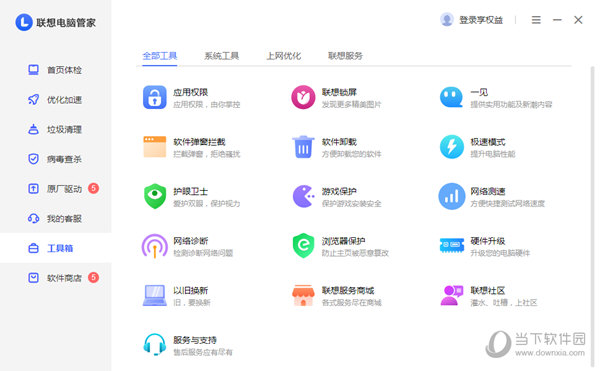Viewport: 600px width, 371px height.
Task: Select 垃圾清理 in sidebar
Action: click(55, 129)
